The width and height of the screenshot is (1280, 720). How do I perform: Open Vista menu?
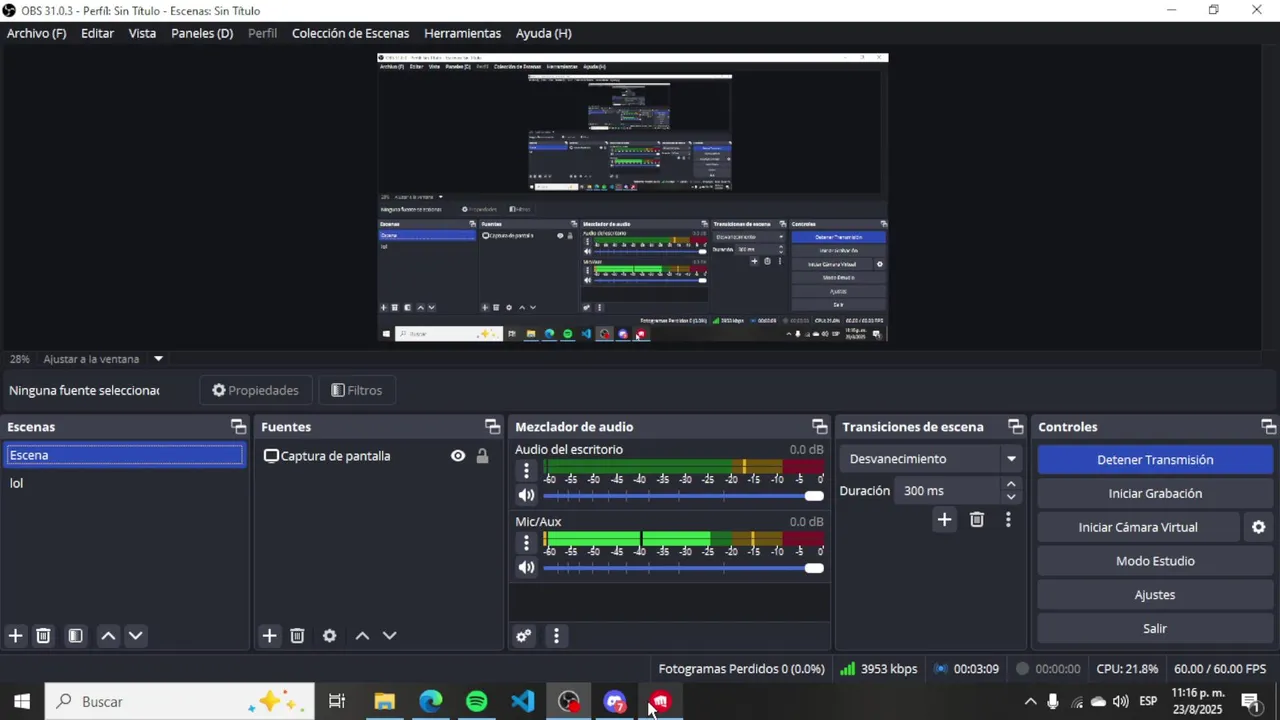point(142,33)
